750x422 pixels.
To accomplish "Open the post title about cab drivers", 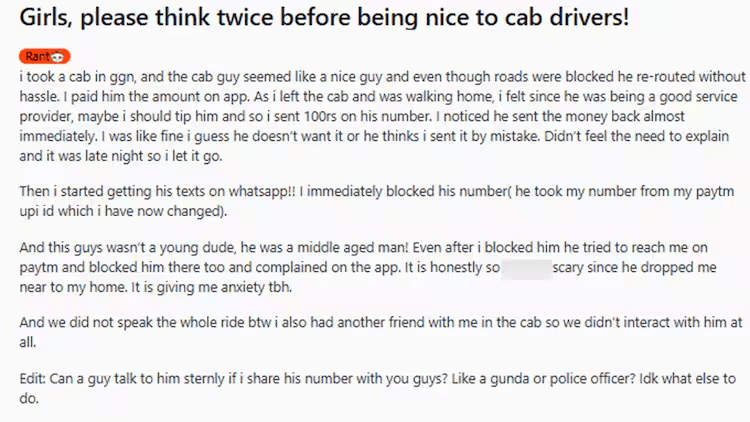I will click(x=339, y=20).
